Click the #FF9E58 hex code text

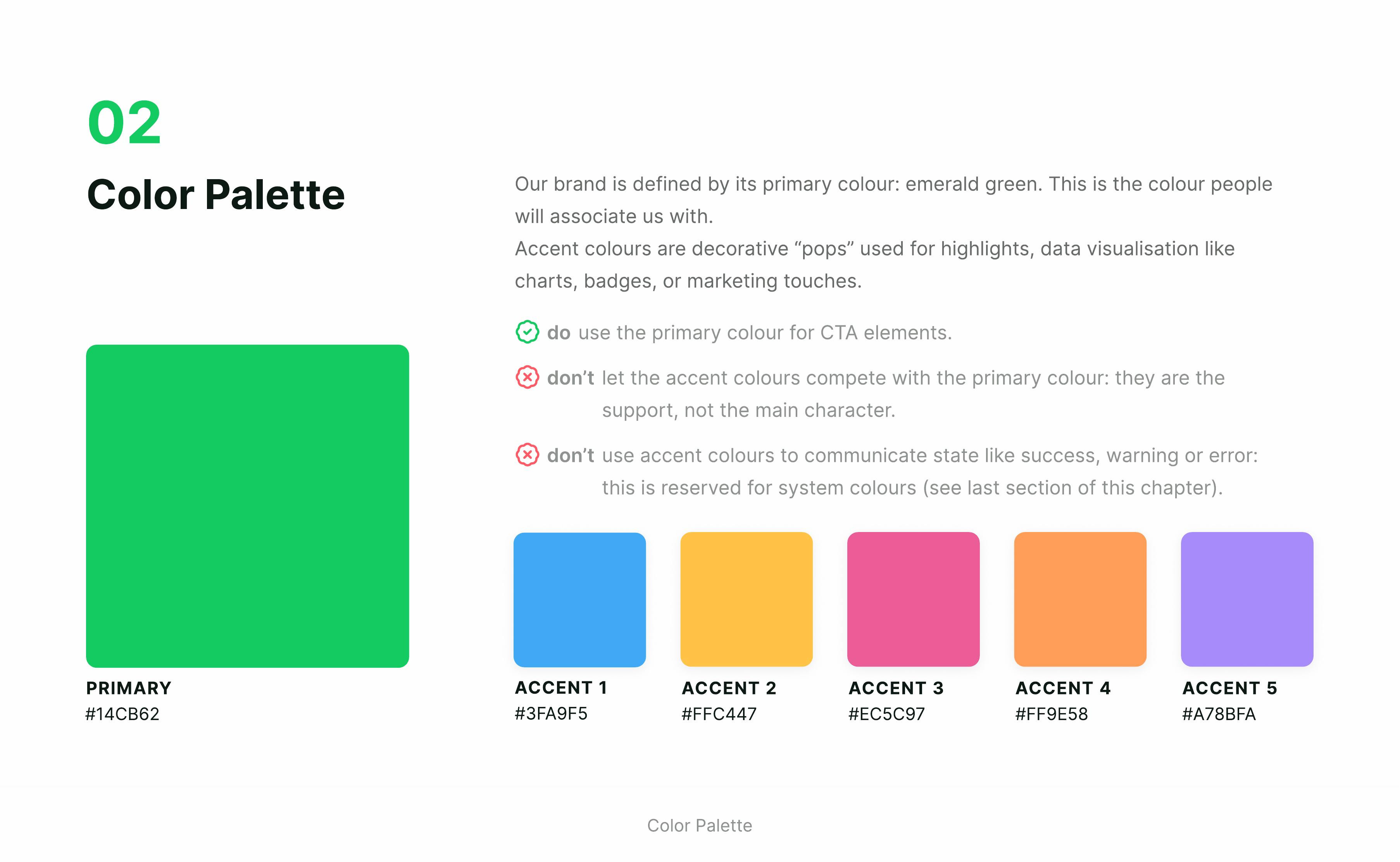1052,714
